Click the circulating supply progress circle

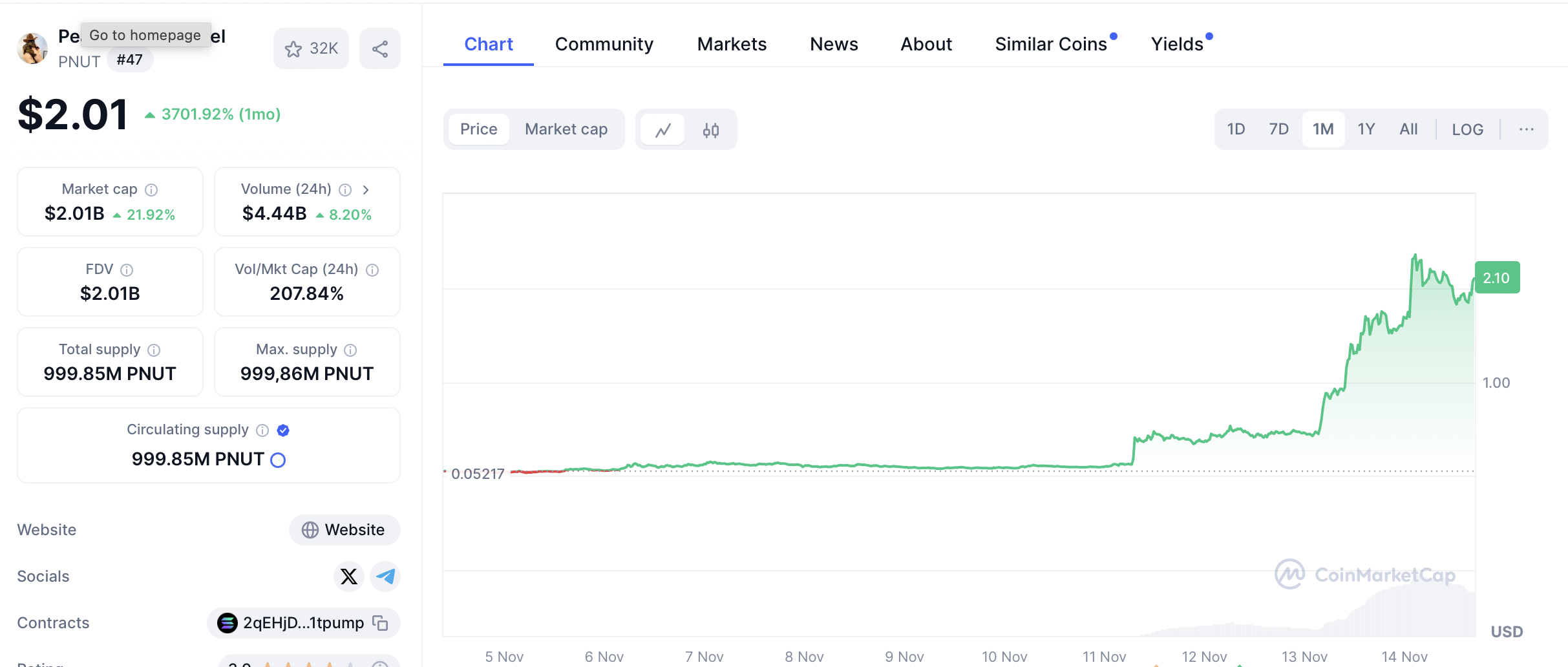pos(278,460)
